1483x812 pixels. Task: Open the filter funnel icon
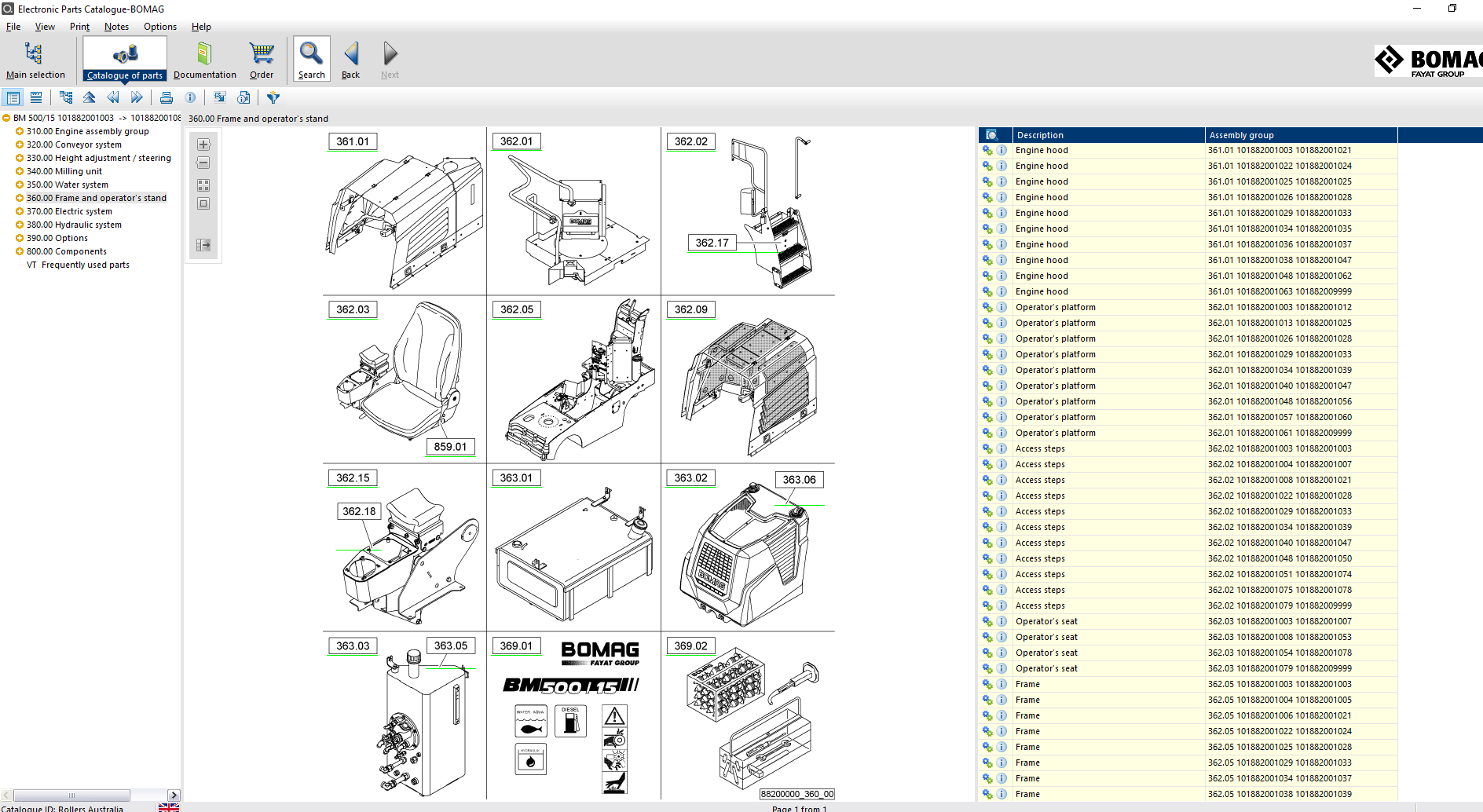[273, 97]
